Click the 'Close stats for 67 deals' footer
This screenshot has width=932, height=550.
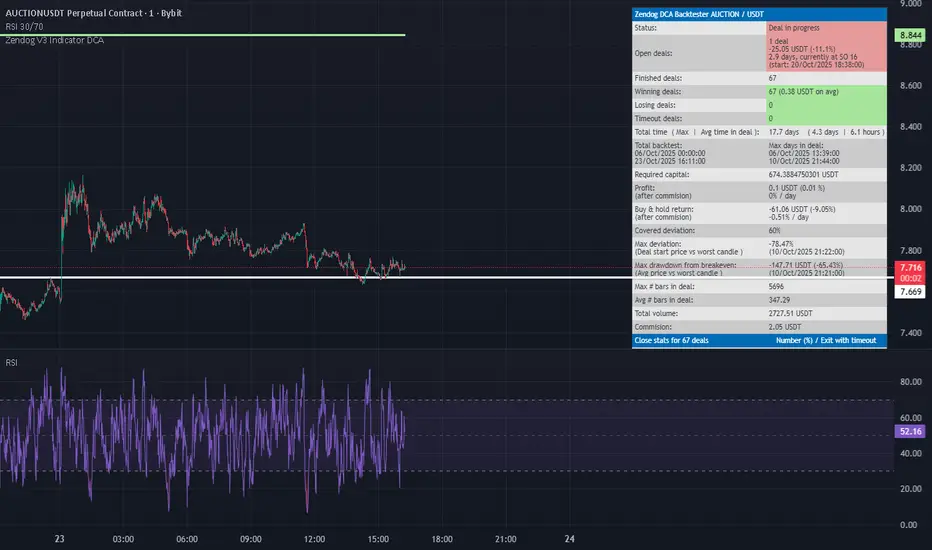coord(672,340)
